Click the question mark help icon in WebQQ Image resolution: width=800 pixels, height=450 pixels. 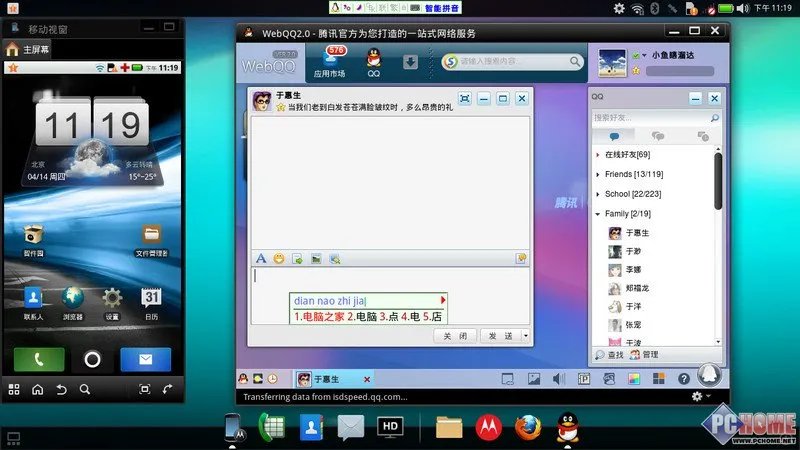click(x=684, y=379)
